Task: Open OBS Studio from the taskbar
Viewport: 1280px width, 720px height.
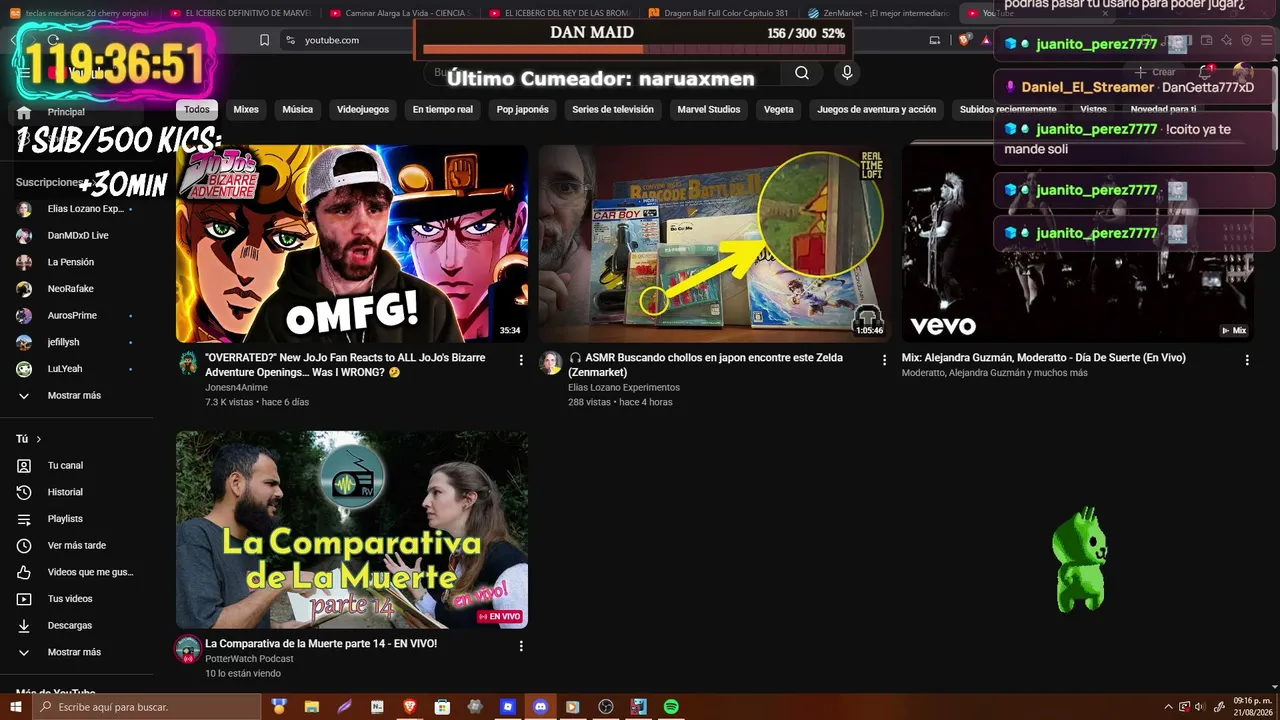Action: coord(606,707)
